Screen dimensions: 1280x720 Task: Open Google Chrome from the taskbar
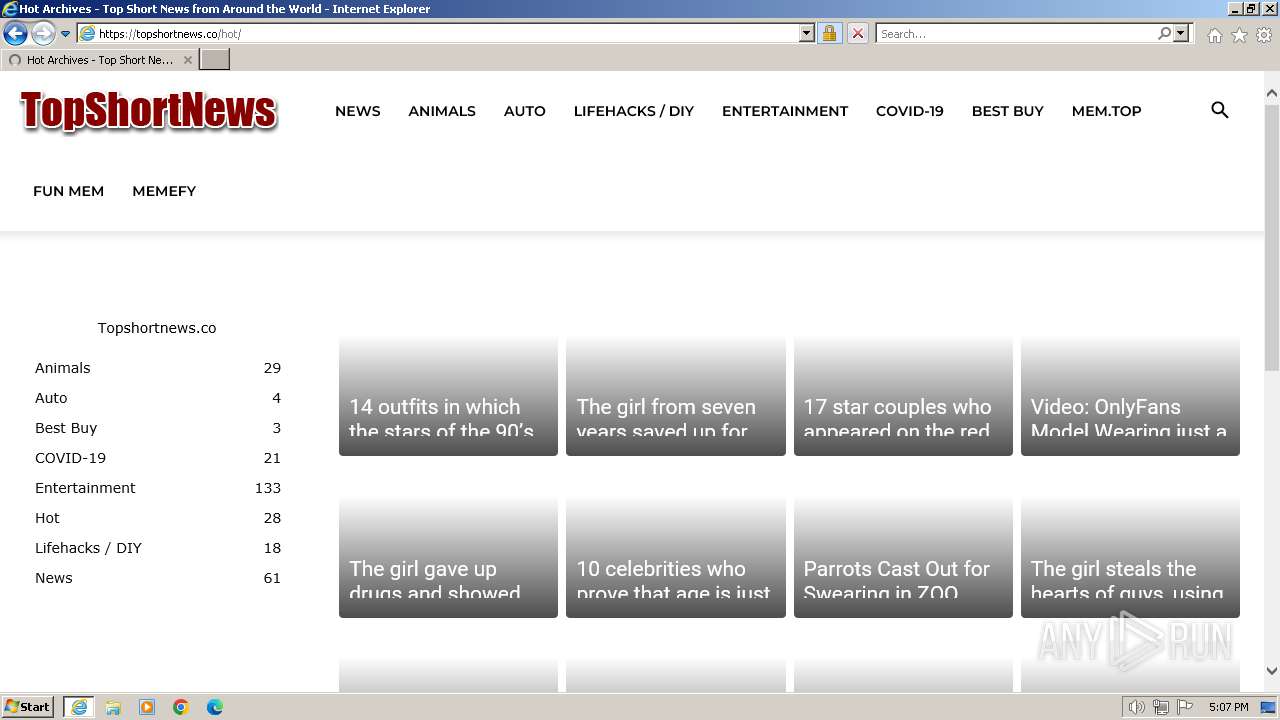coord(181,707)
